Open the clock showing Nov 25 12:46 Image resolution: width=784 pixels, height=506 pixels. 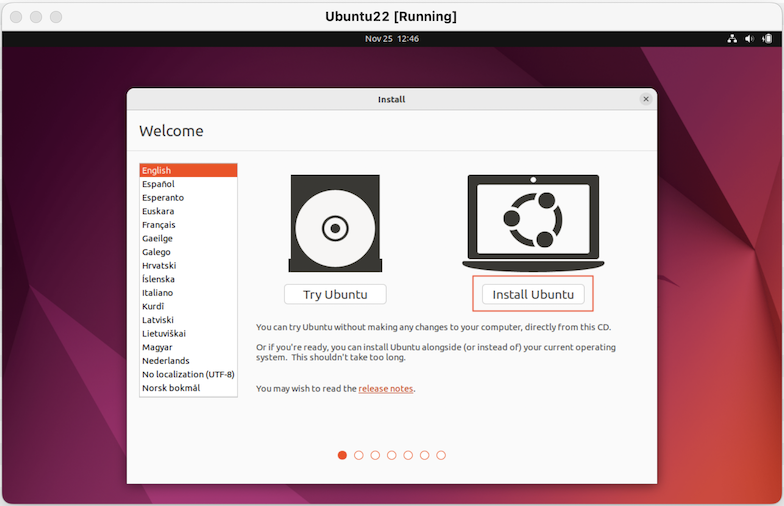392,38
